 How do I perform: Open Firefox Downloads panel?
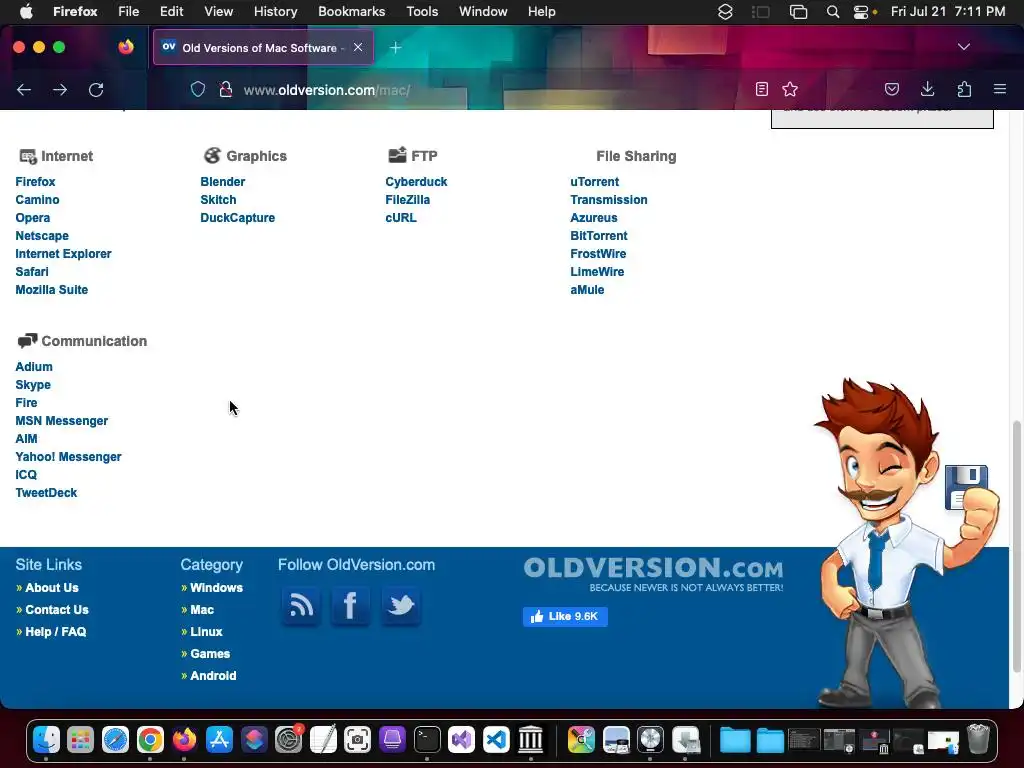pyautogui.click(x=927, y=89)
